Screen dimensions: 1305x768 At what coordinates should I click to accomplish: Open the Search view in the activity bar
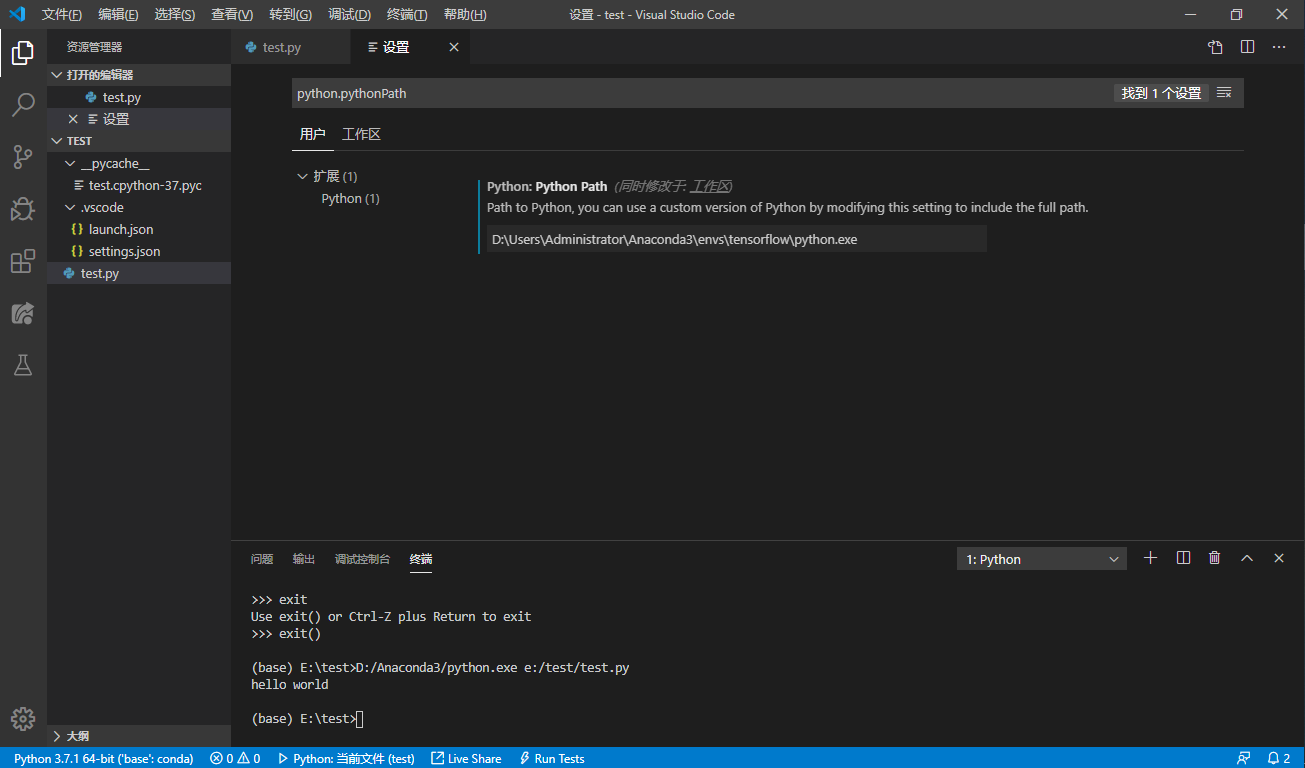23,104
